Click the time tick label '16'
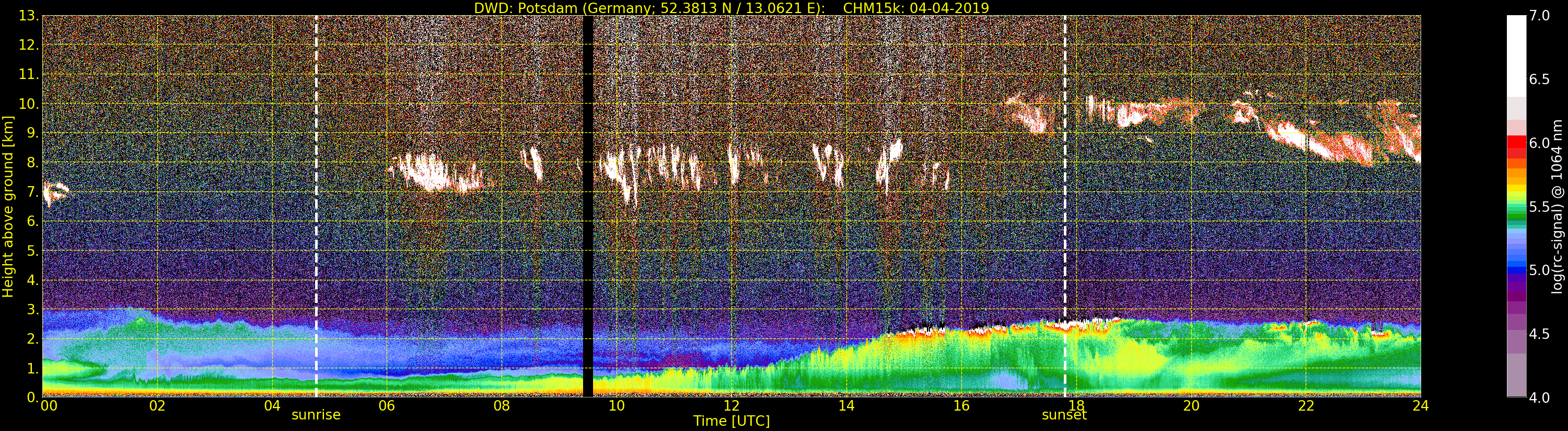The width and height of the screenshot is (1568, 431). coord(961,406)
